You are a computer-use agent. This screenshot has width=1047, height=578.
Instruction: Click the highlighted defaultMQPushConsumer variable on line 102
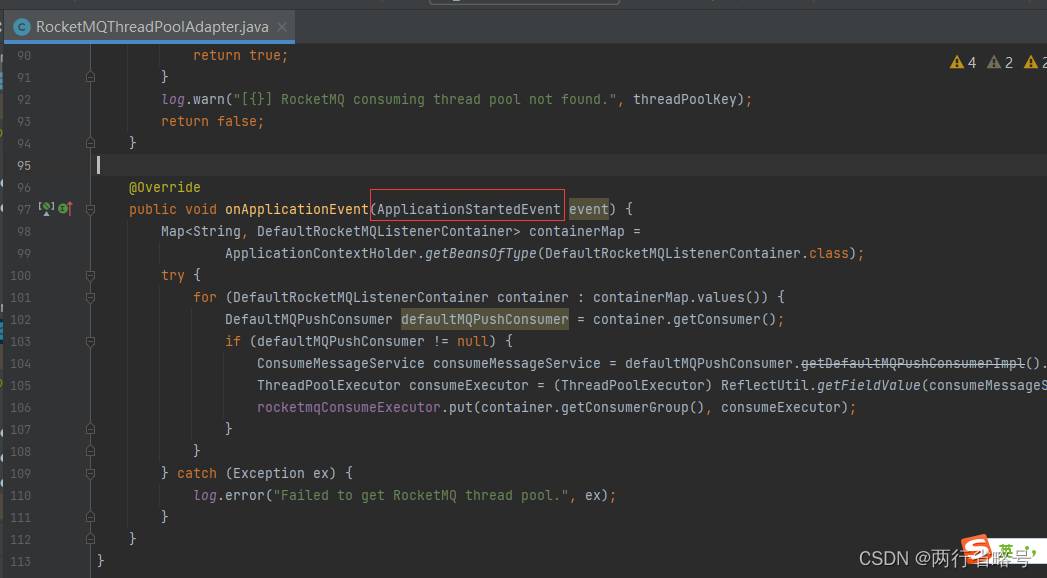tap(485, 320)
